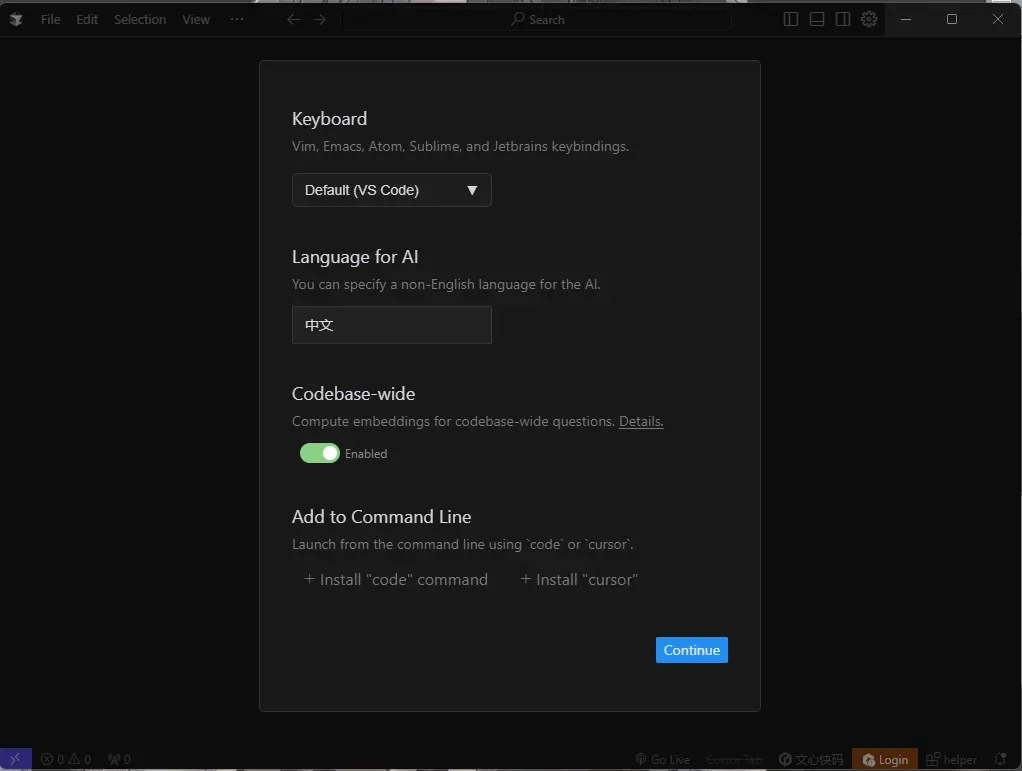The width and height of the screenshot is (1022, 771).
Task: Close the Cursor window
Action: [x=998, y=20]
